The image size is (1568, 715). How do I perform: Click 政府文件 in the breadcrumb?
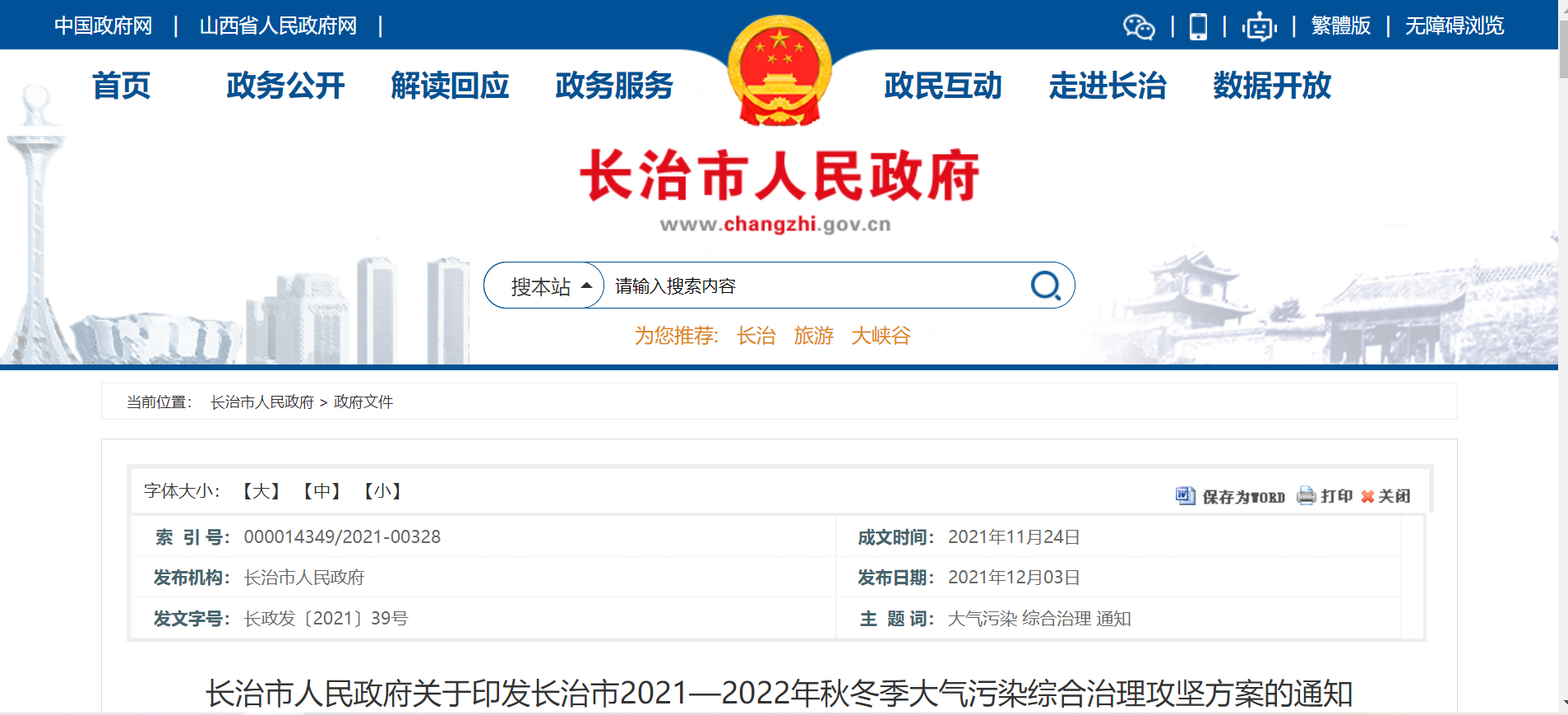coord(363,402)
